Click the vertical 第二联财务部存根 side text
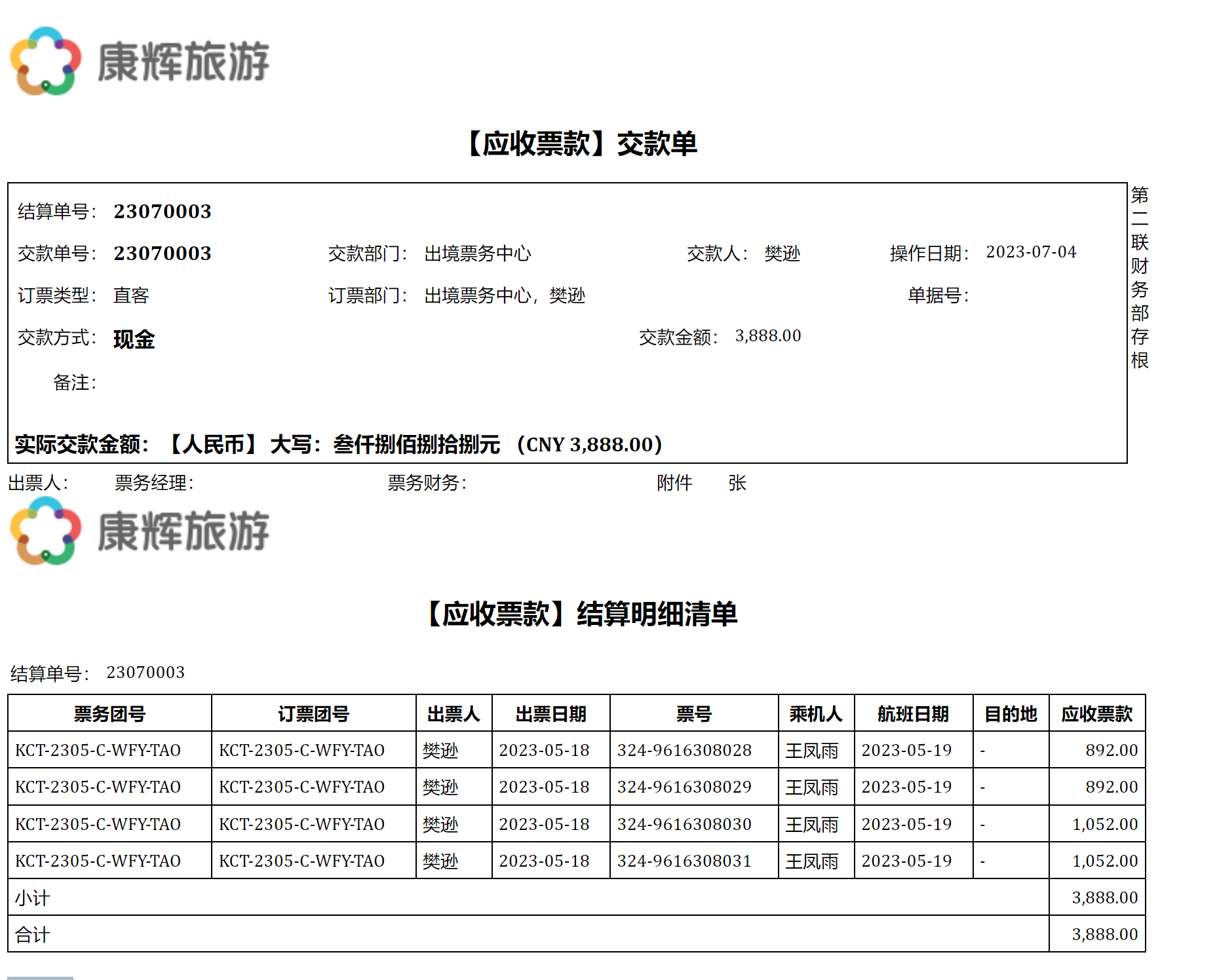 click(1139, 277)
